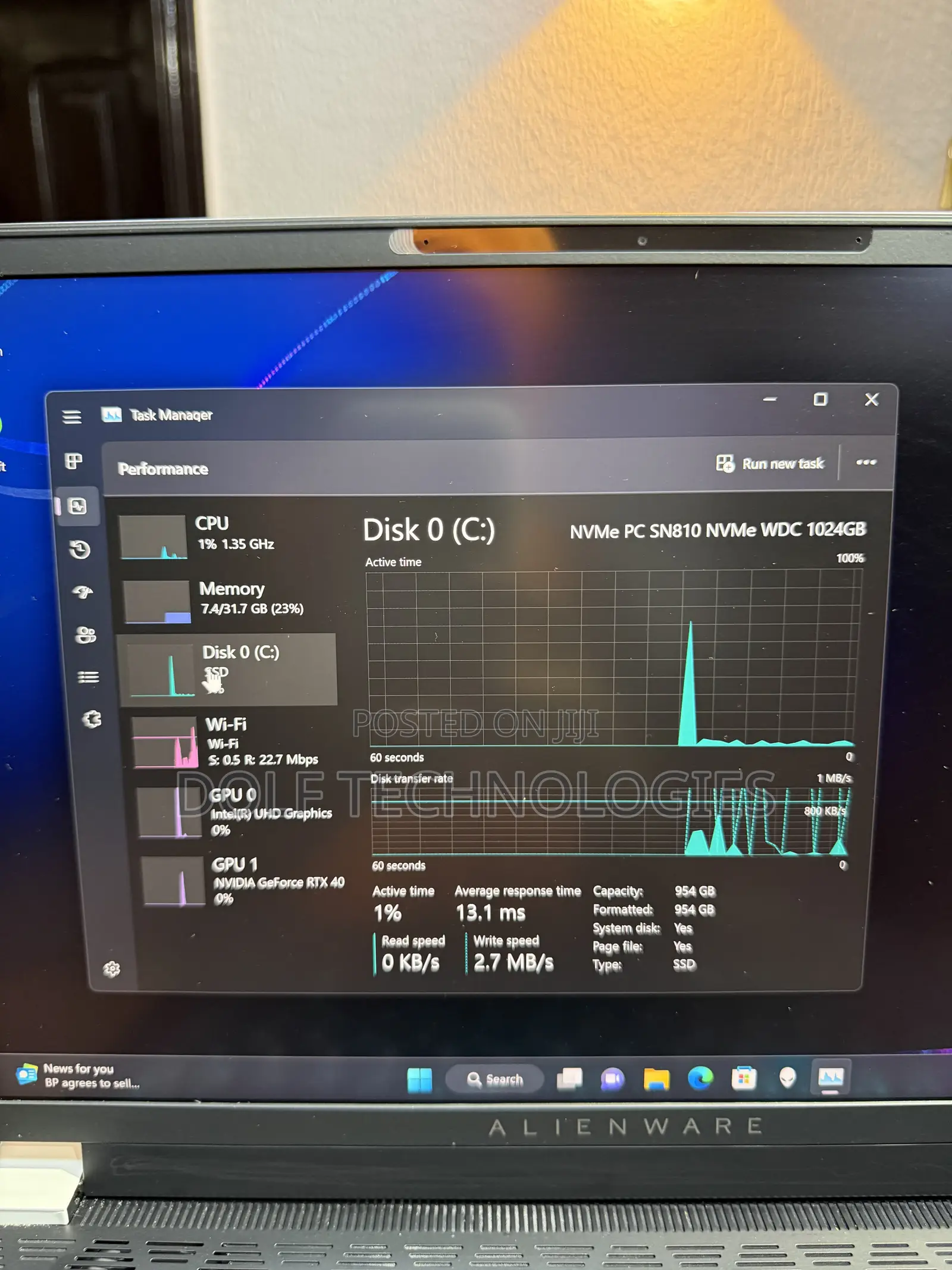Click the Task Manager title bar icon
This screenshot has height=1270, width=952.
pos(111,415)
